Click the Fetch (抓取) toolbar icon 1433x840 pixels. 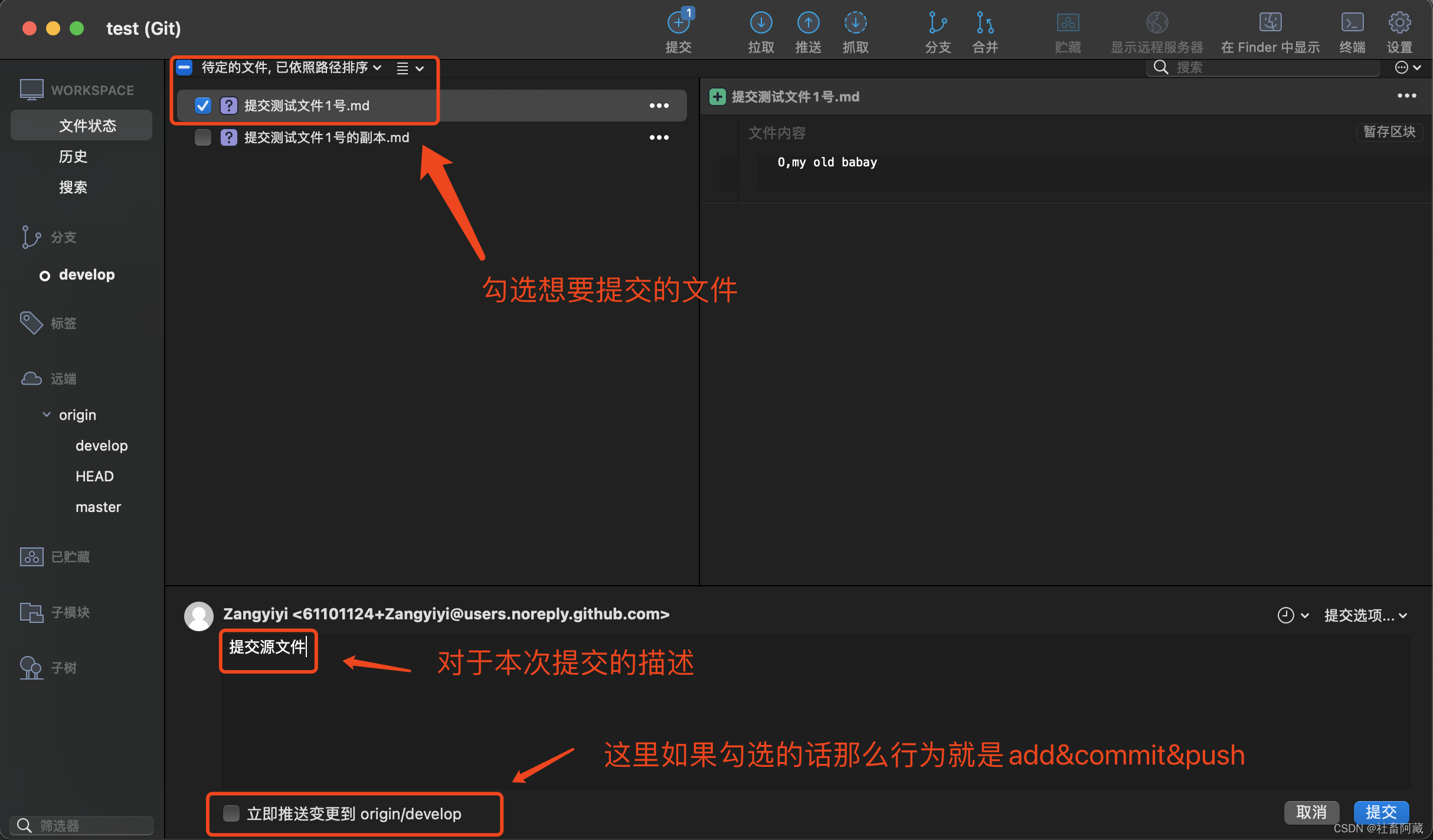click(855, 24)
